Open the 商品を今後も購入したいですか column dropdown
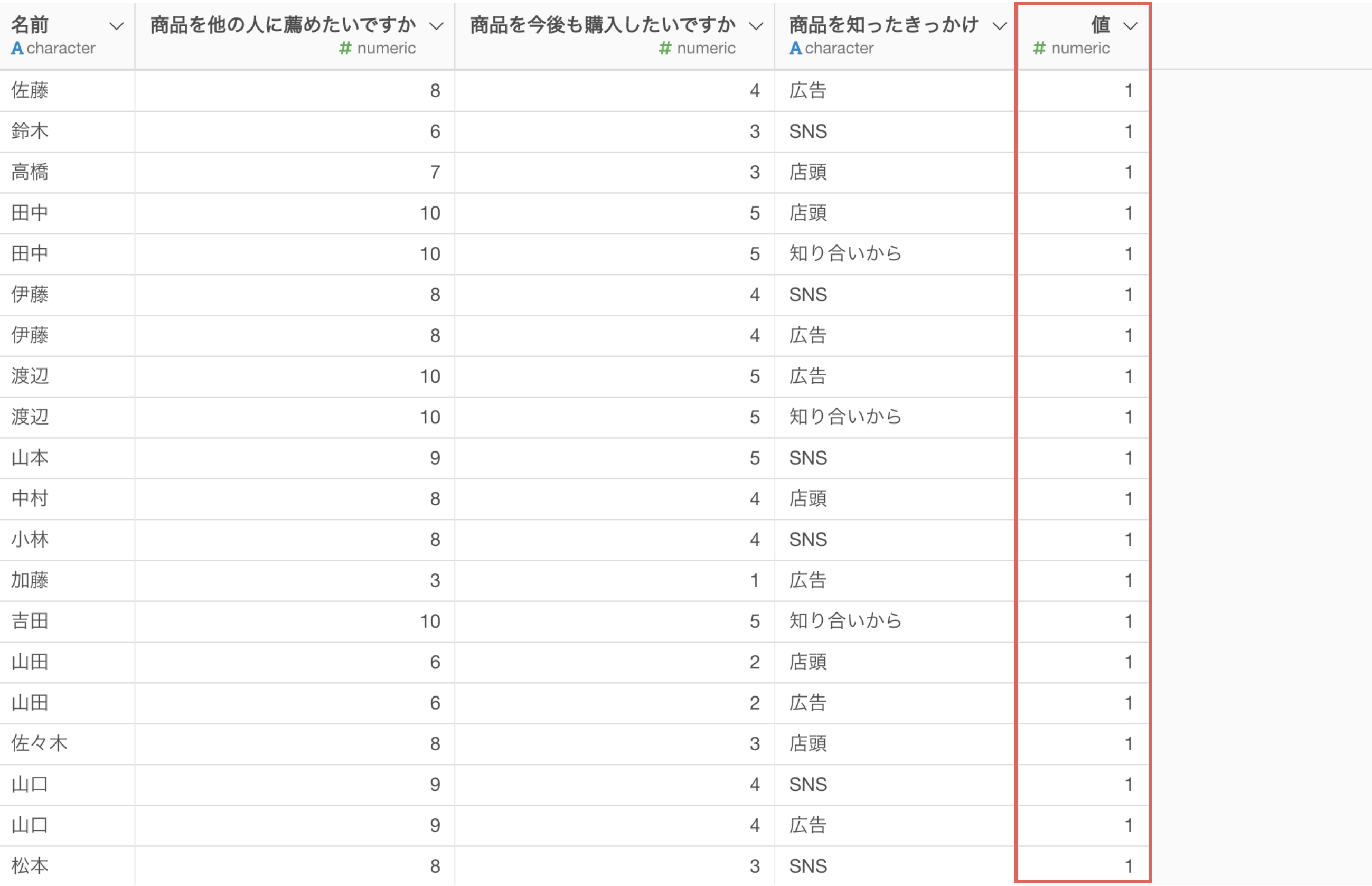1372x886 pixels. (x=756, y=26)
